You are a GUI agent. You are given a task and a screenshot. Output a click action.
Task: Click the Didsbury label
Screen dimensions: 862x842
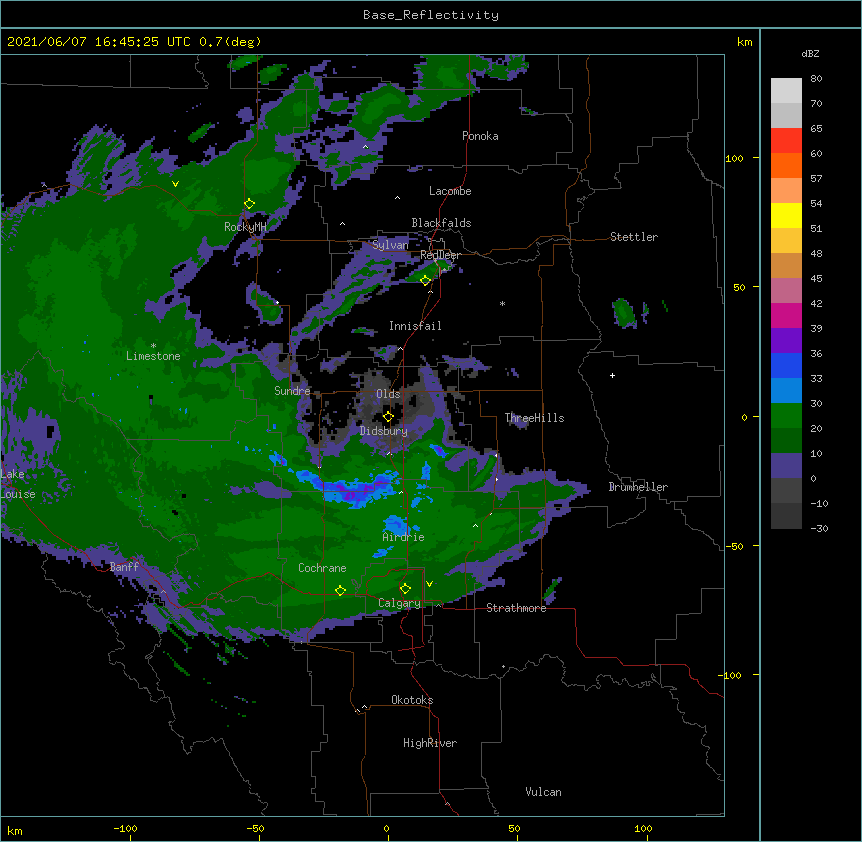pos(384,431)
